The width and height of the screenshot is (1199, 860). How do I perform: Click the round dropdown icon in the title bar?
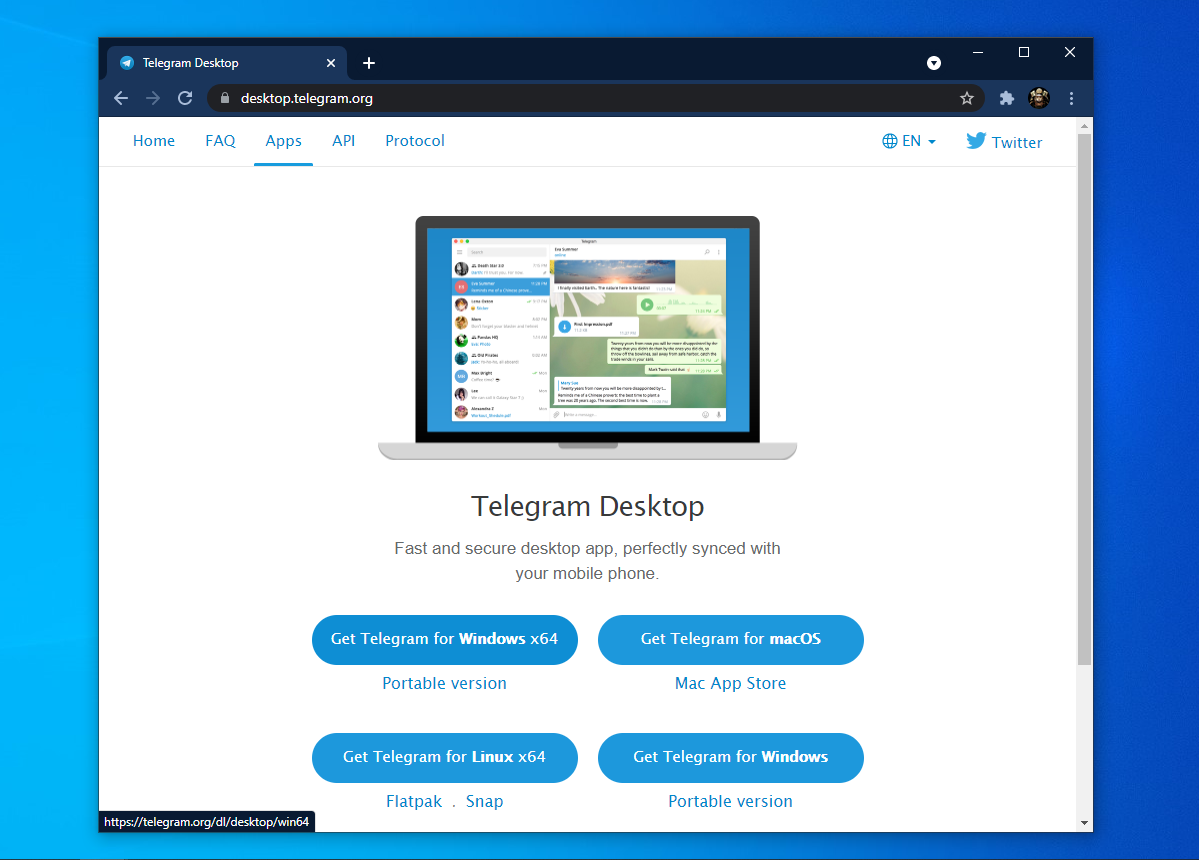(x=934, y=63)
